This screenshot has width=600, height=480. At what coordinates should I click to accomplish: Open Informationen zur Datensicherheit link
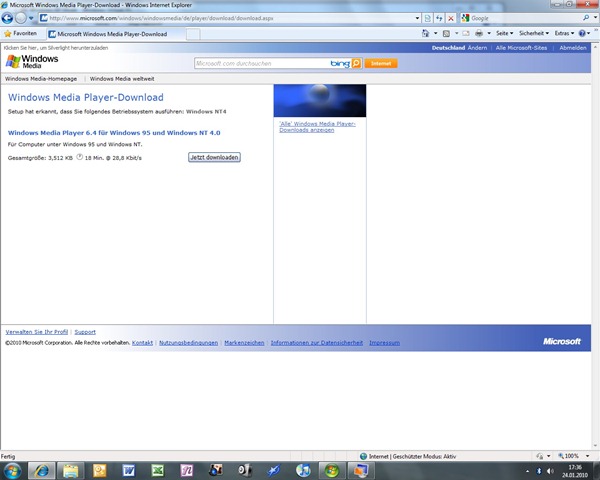pyautogui.click(x=317, y=343)
